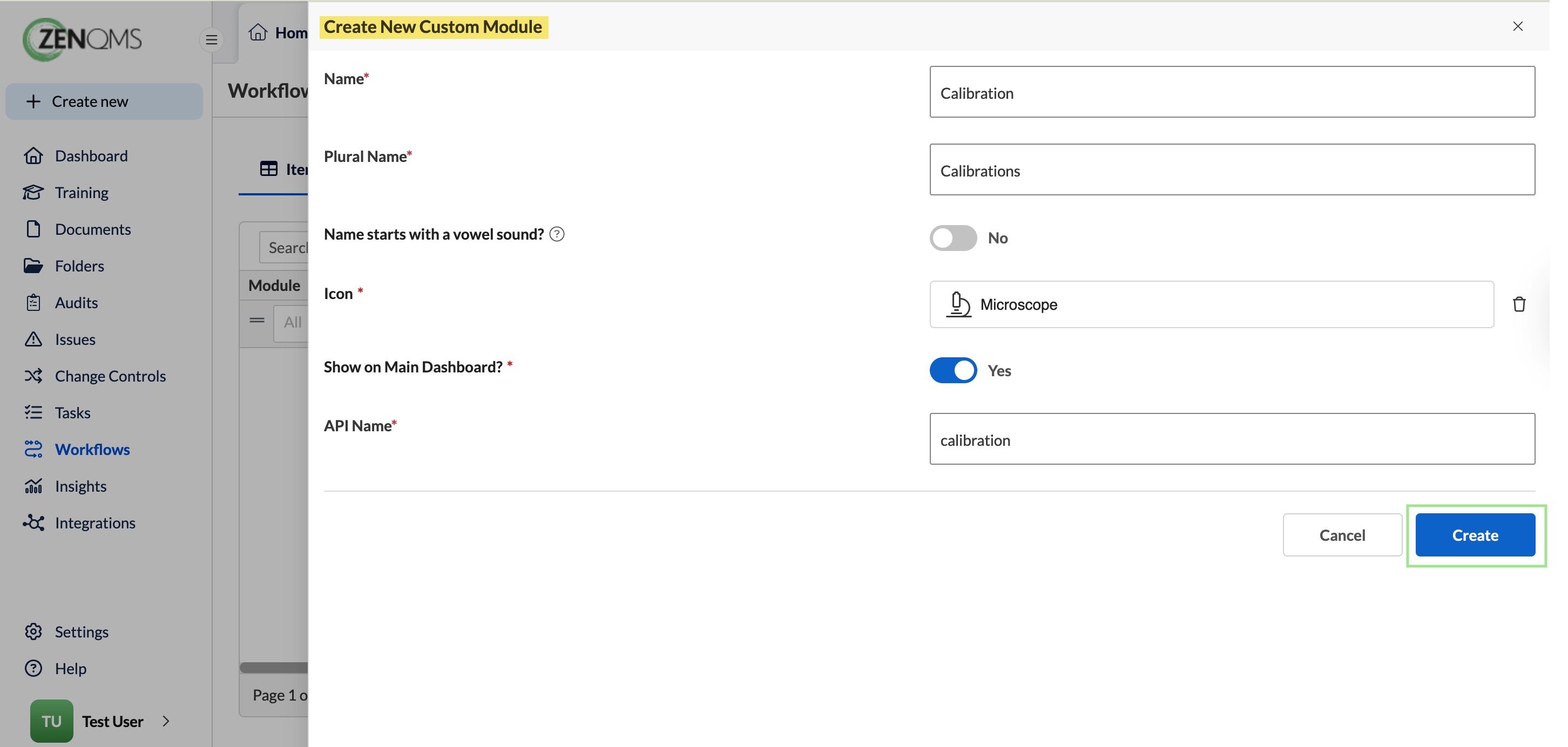
Task: Click the Workflows icon in sidebar
Action: (x=33, y=449)
